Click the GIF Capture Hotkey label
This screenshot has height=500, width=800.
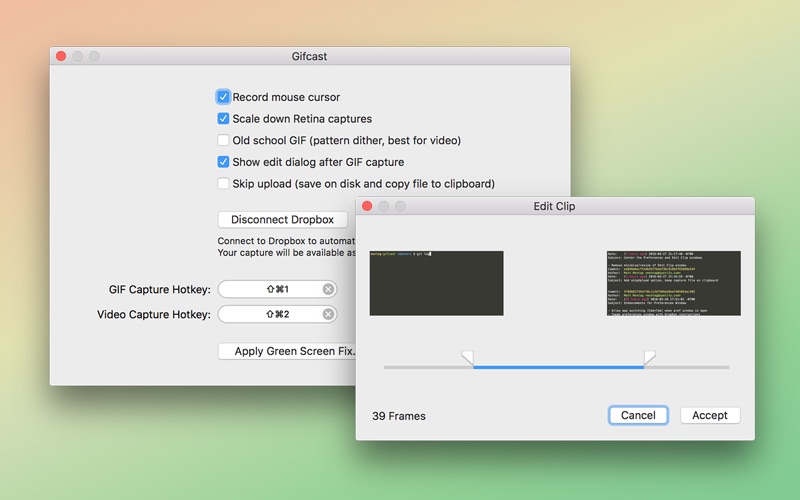[x=160, y=289]
